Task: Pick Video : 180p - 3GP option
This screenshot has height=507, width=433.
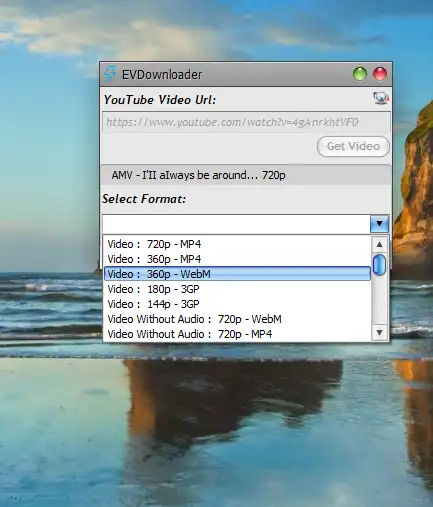Action: point(237,289)
